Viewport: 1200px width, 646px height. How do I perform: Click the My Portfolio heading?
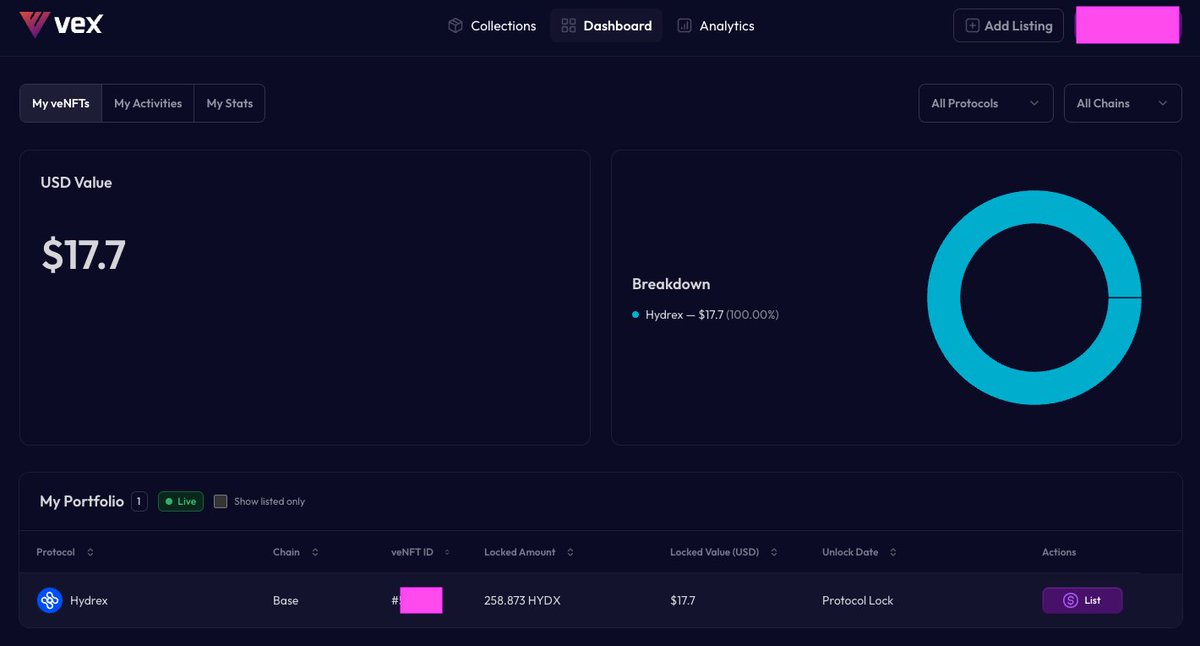(x=82, y=501)
